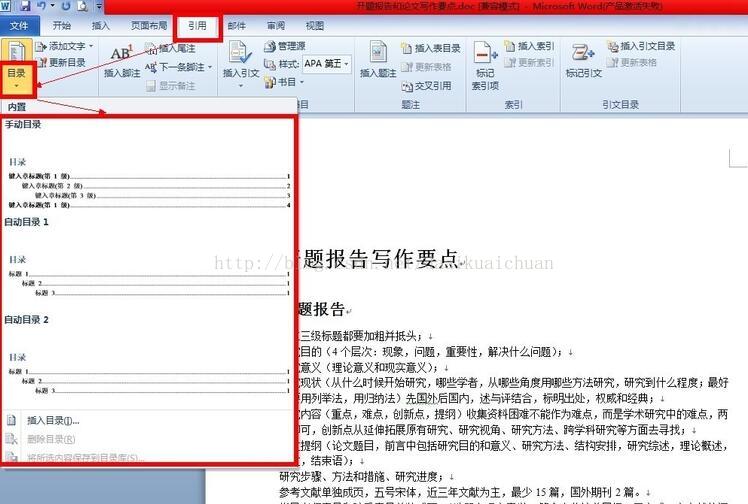748x504 pixels.
Task: Click the Redo icon in quick access toolbar
Action: tap(66, 6)
